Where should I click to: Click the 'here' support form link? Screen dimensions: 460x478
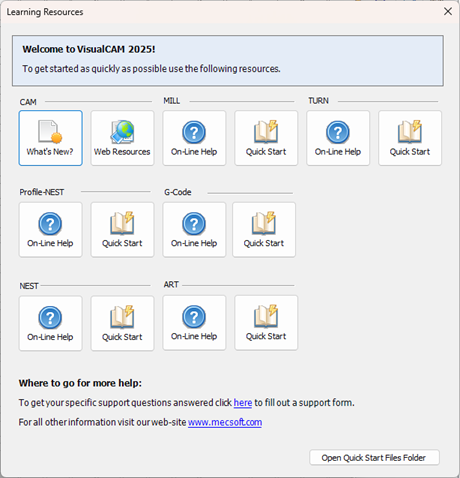[243, 403]
